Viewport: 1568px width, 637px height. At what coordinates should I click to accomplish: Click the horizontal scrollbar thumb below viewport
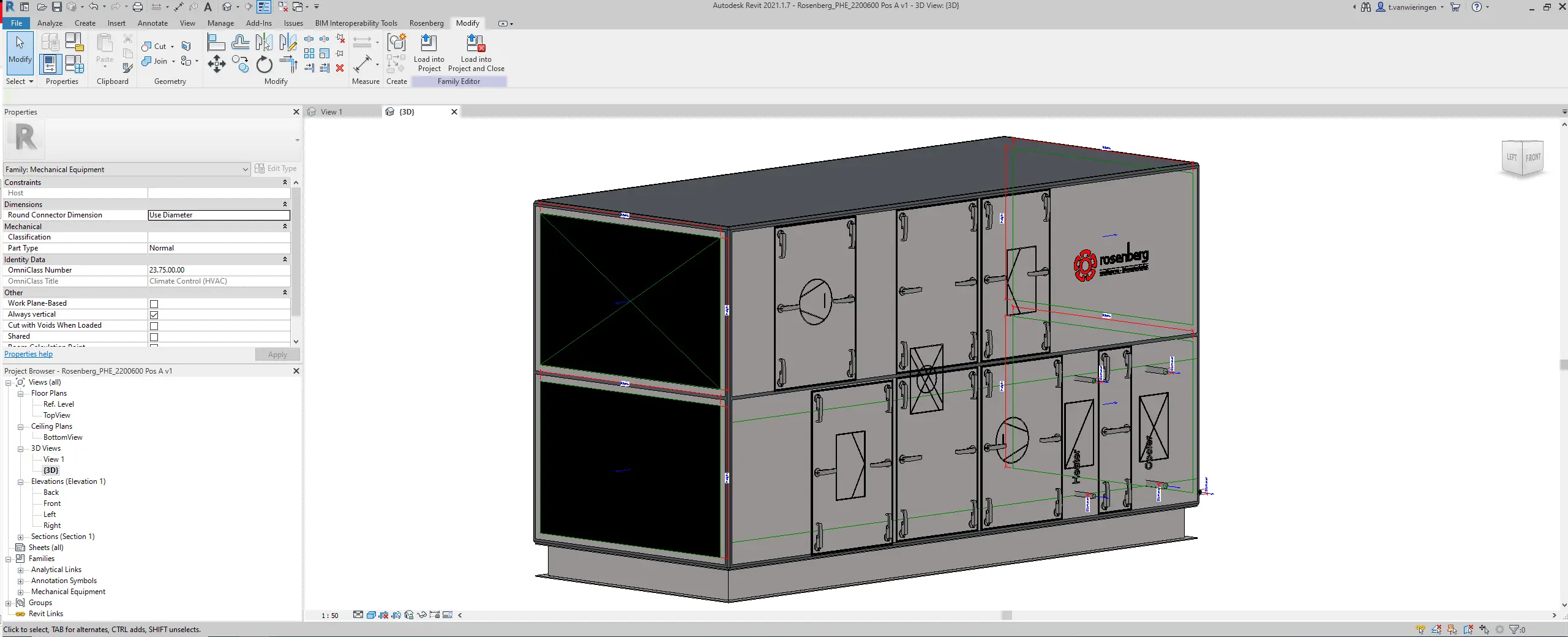(1007, 615)
